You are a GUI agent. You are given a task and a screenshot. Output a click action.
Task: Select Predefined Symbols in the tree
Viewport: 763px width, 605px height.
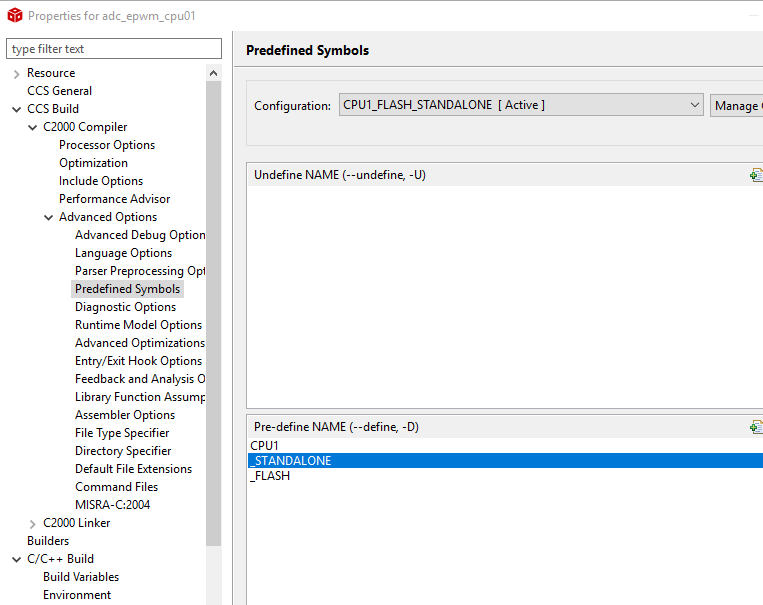[127, 289]
